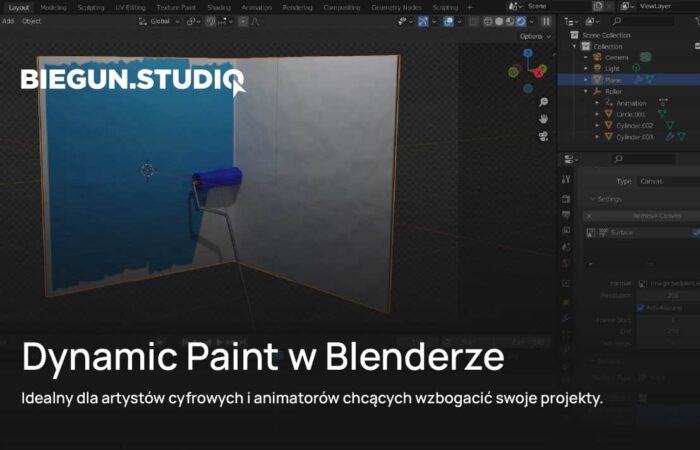Open the viewport shading options dropdown
Viewport: 700px width, 450px height.
(531, 21)
